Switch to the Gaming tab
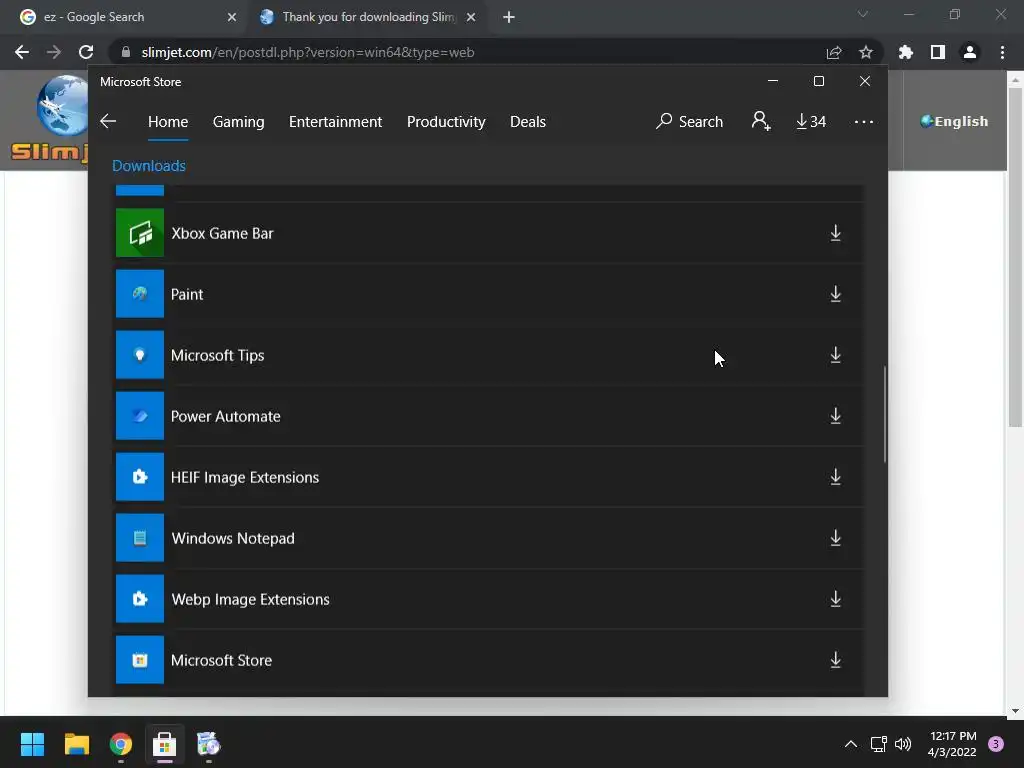Image resolution: width=1024 pixels, height=768 pixels. (x=238, y=122)
